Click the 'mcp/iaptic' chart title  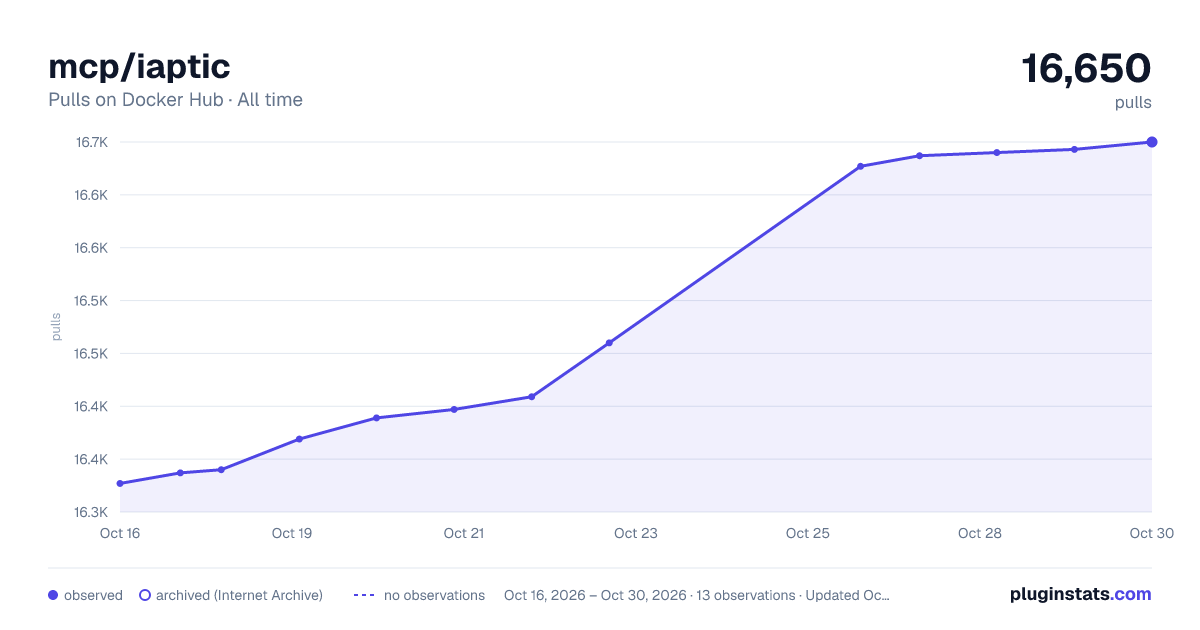[139, 66]
